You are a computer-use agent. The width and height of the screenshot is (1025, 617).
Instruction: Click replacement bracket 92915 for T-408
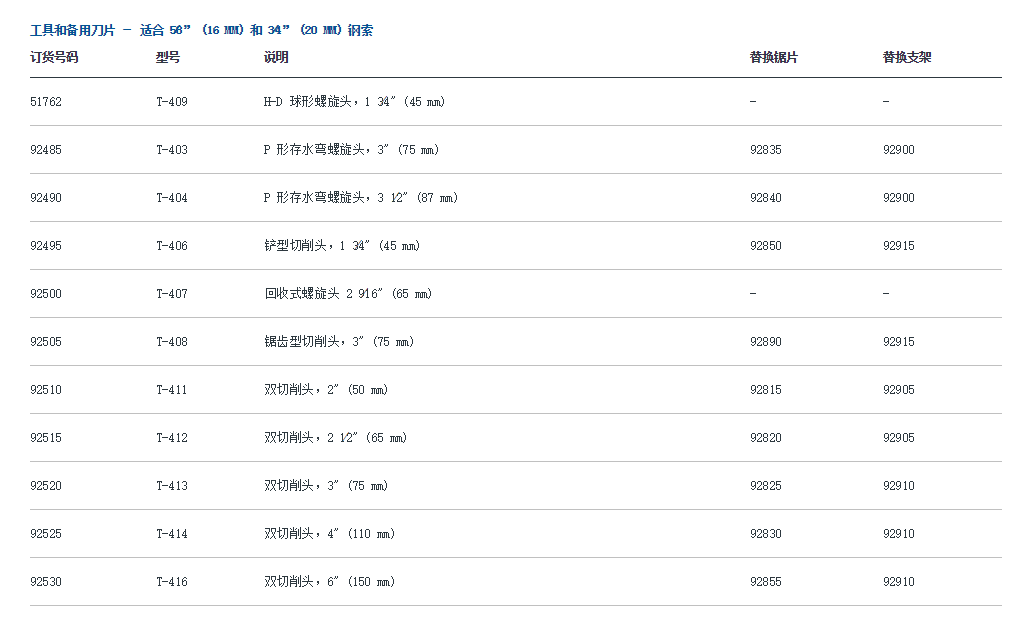pos(898,342)
